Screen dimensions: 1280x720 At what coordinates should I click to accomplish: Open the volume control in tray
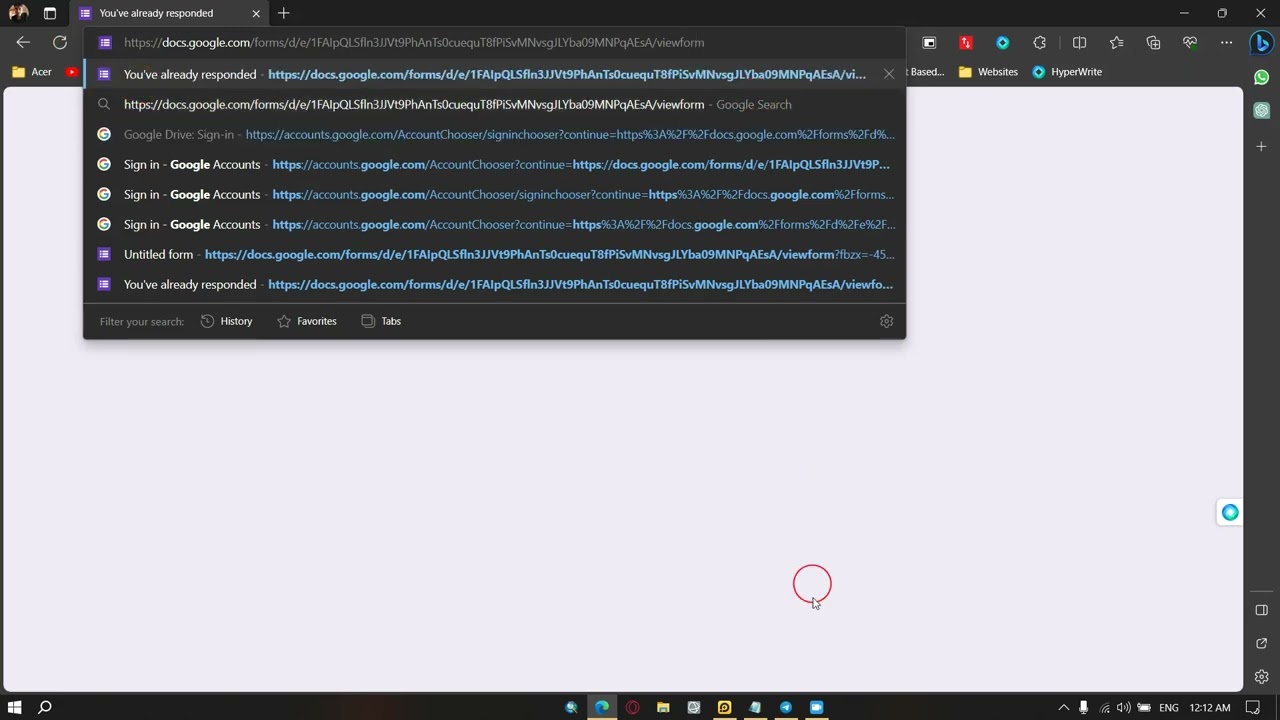point(1124,707)
